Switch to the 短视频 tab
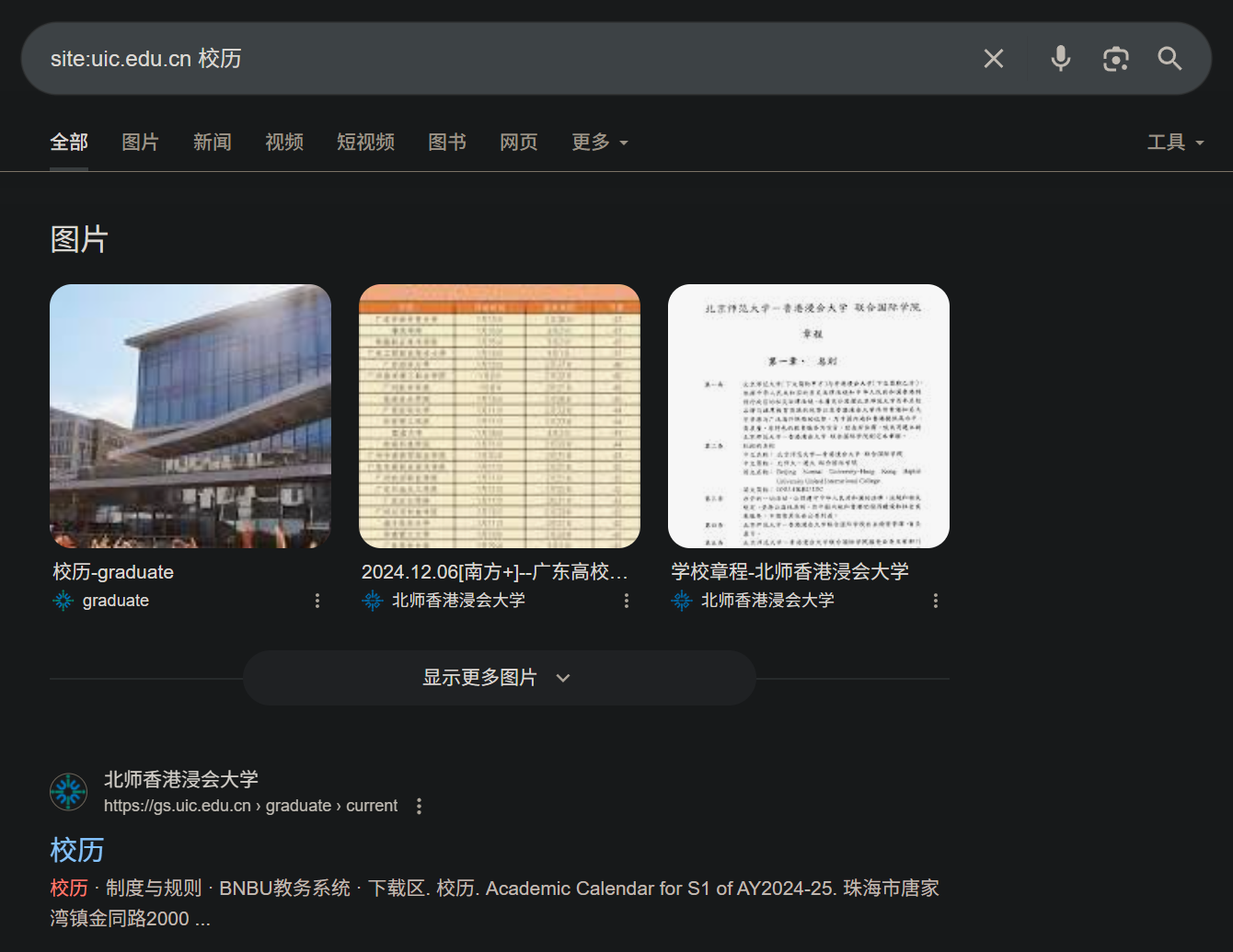 coord(365,142)
